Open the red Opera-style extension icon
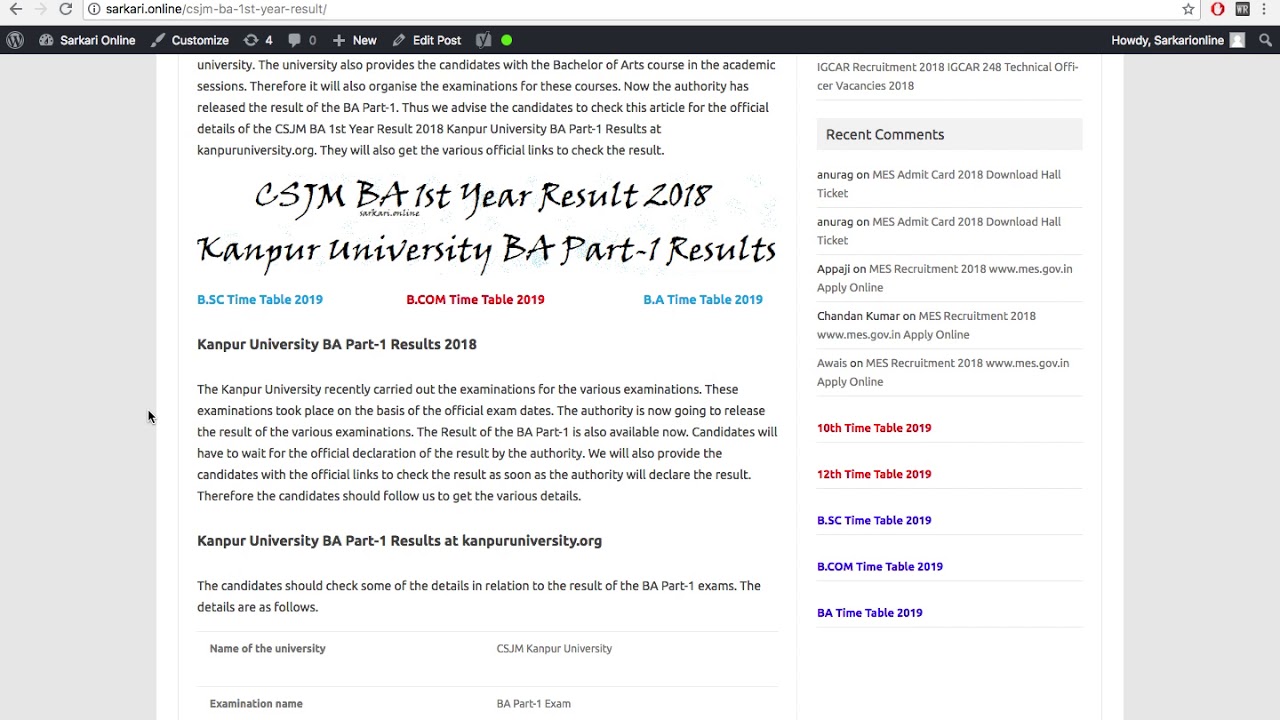The height and width of the screenshot is (720, 1280). [x=1217, y=9]
